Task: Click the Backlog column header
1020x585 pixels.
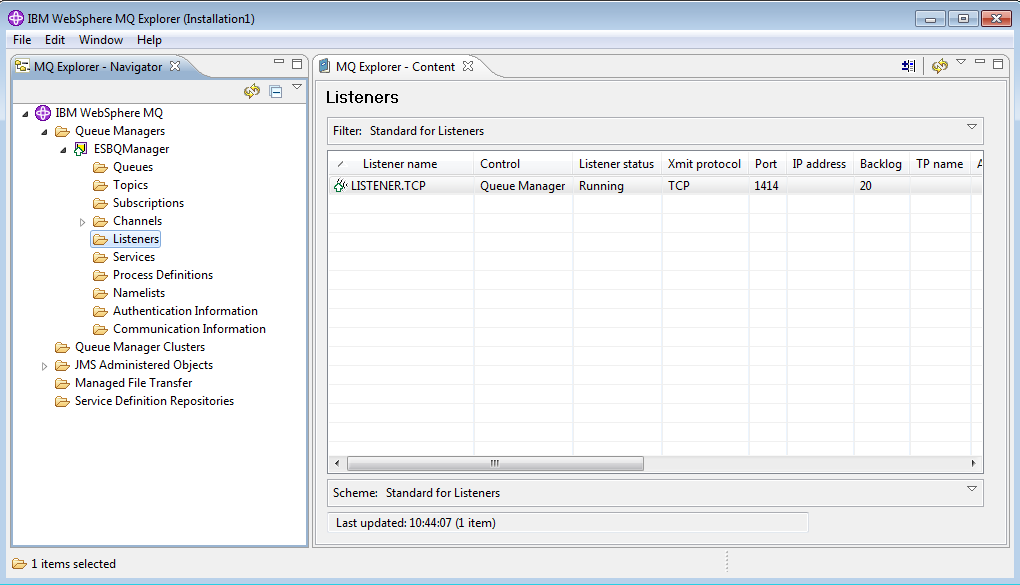Action: pos(881,164)
